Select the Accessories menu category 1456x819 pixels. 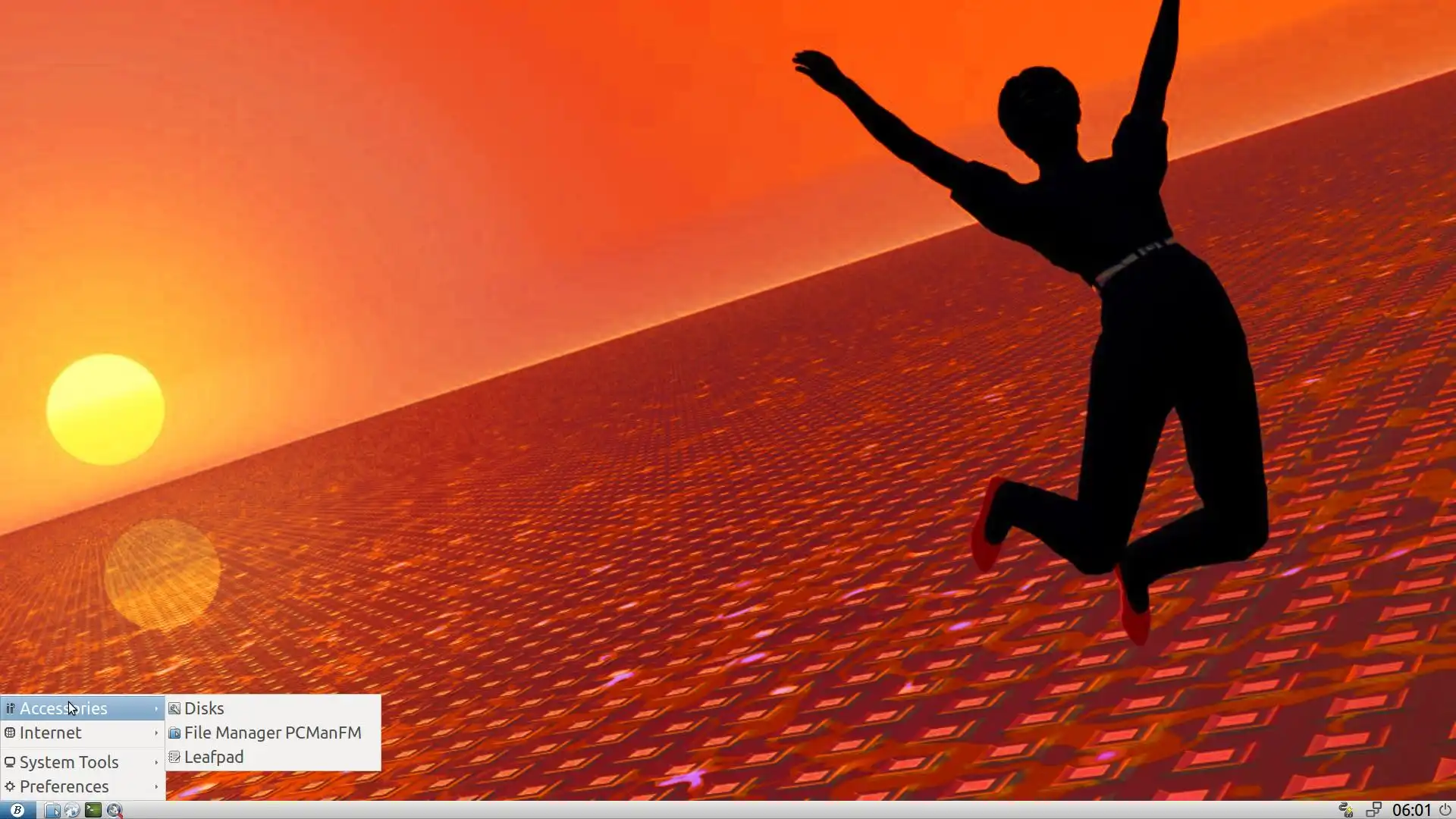point(64,708)
